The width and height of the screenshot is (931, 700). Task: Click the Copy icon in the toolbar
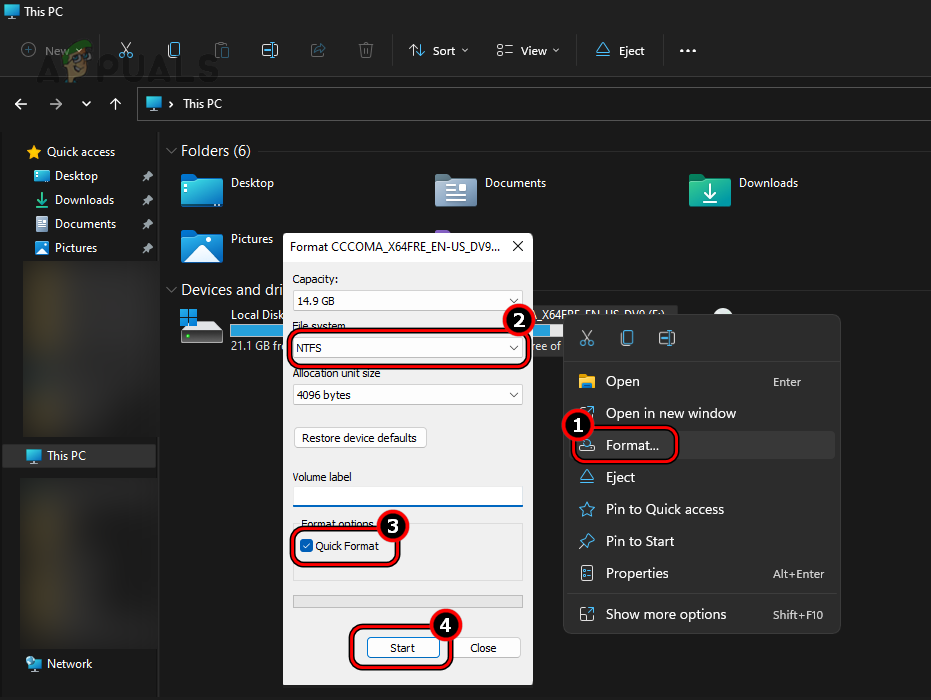[173, 50]
